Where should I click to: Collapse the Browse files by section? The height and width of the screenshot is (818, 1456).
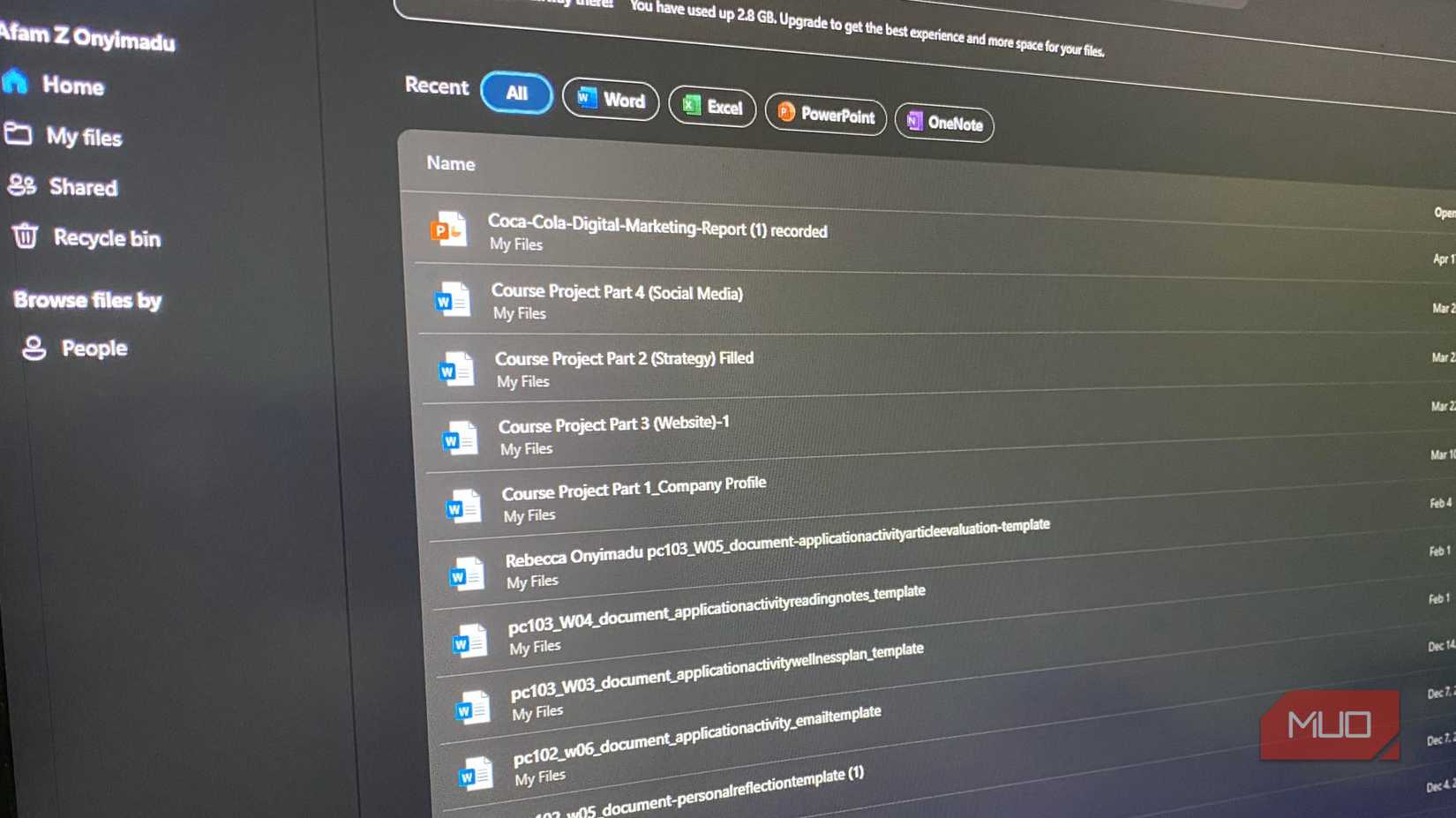(86, 299)
